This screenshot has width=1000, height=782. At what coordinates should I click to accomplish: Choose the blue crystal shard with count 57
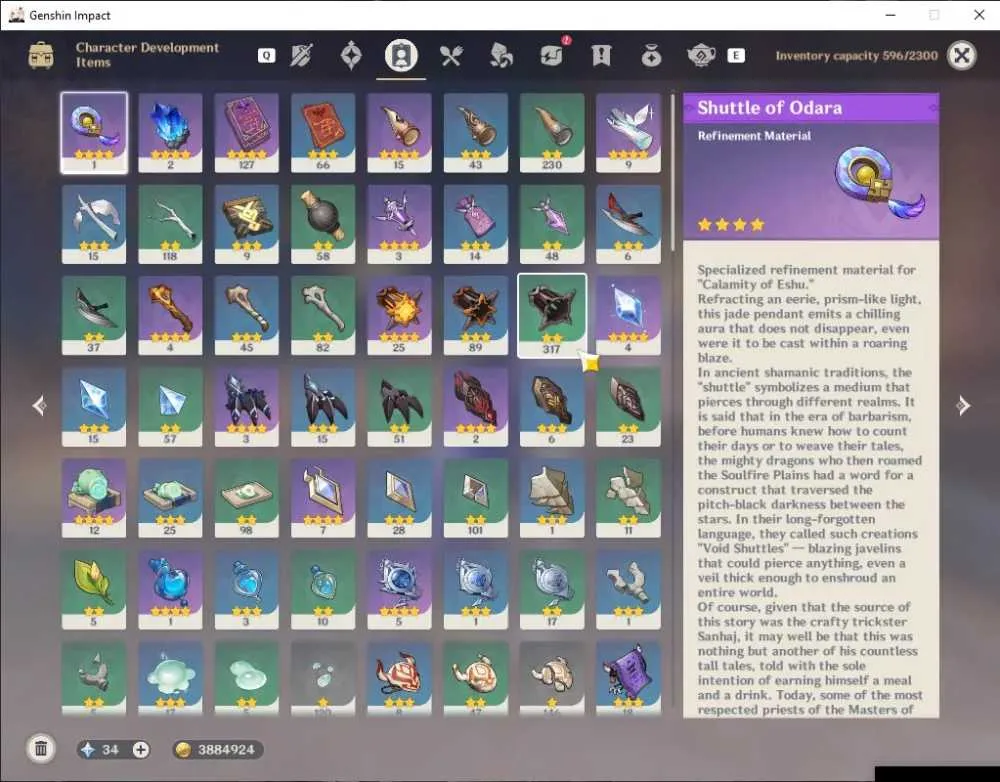pos(170,407)
